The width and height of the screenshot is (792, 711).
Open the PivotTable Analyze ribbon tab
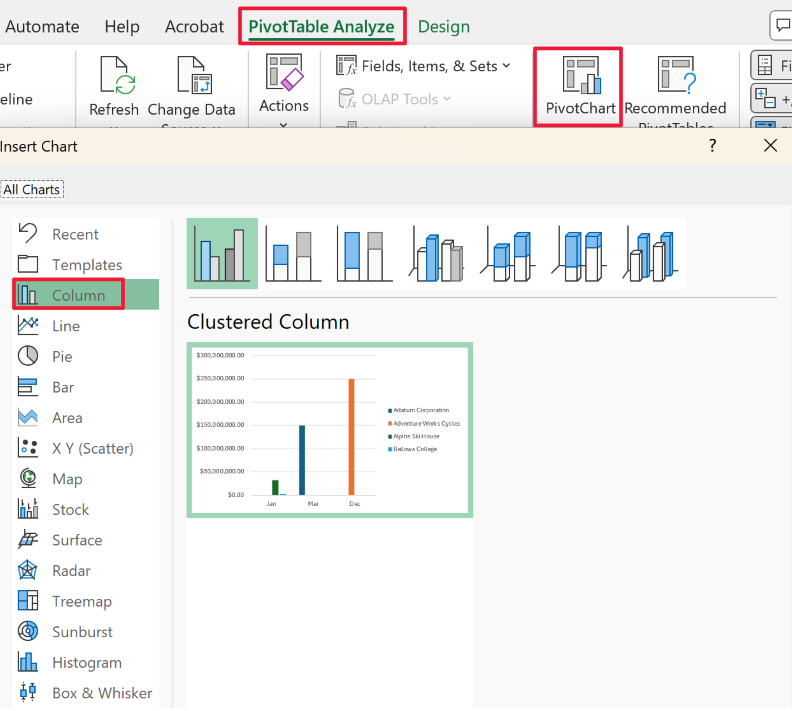pos(321,26)
